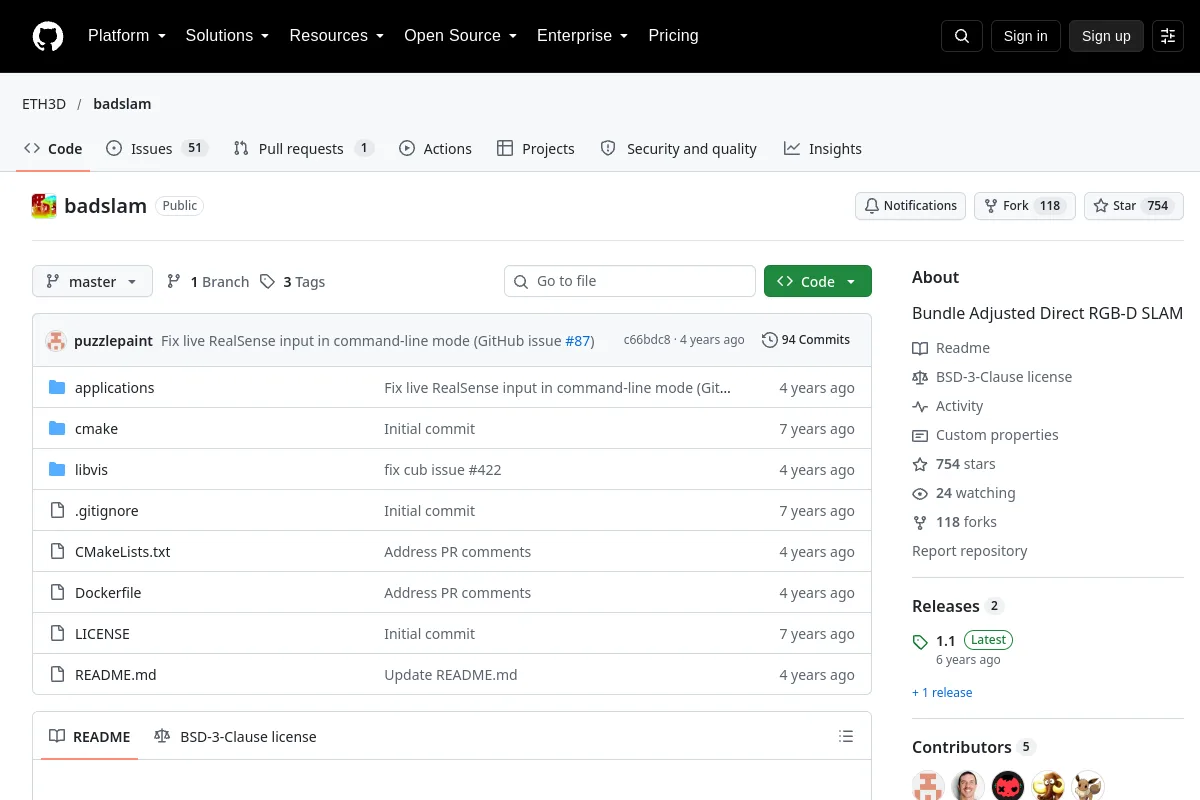Star the repository with Star button

[x=1134, y=206]
